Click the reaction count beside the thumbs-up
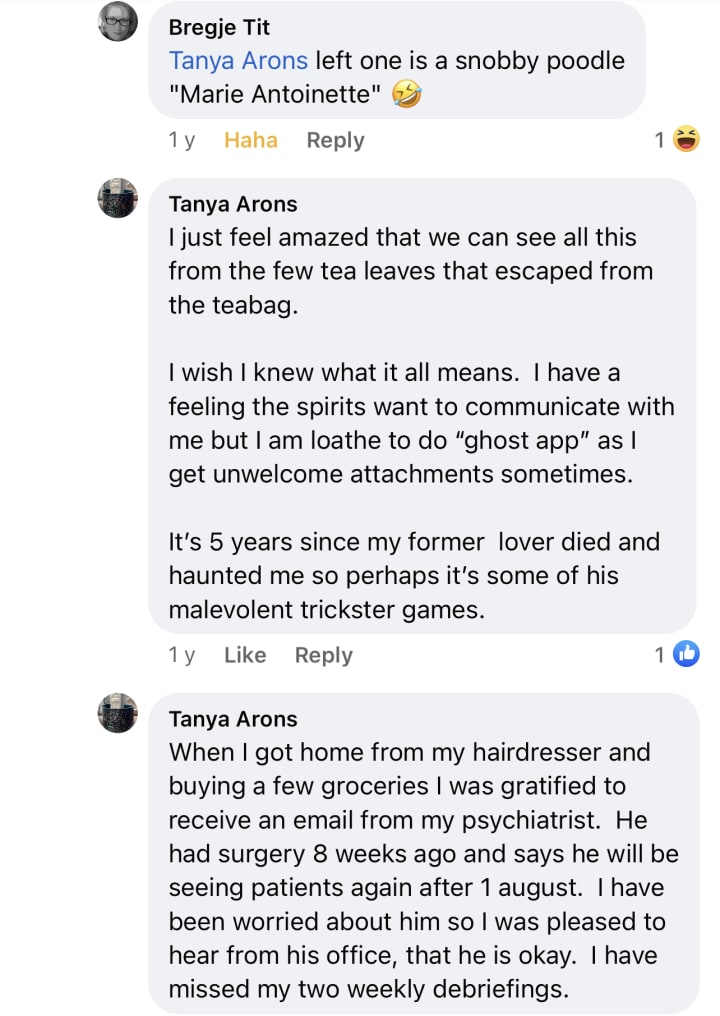Screen dimensions: 720x1016 [x=660, y=655]
